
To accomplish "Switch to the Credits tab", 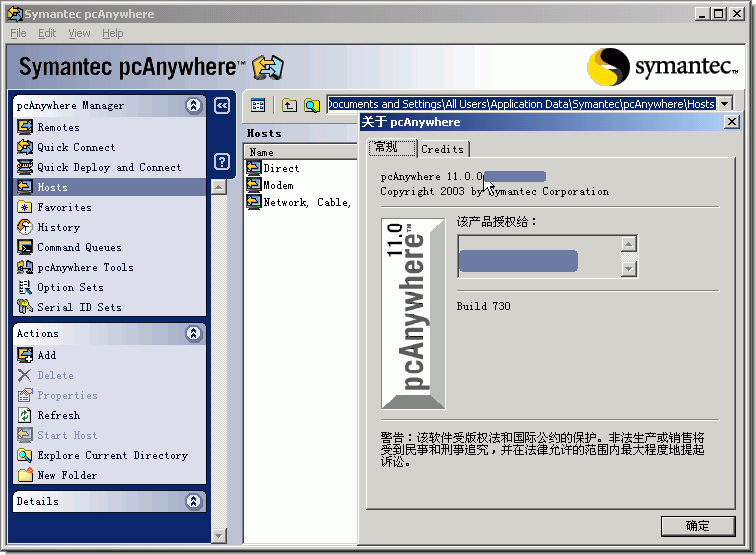I will [x=442, y=149].
